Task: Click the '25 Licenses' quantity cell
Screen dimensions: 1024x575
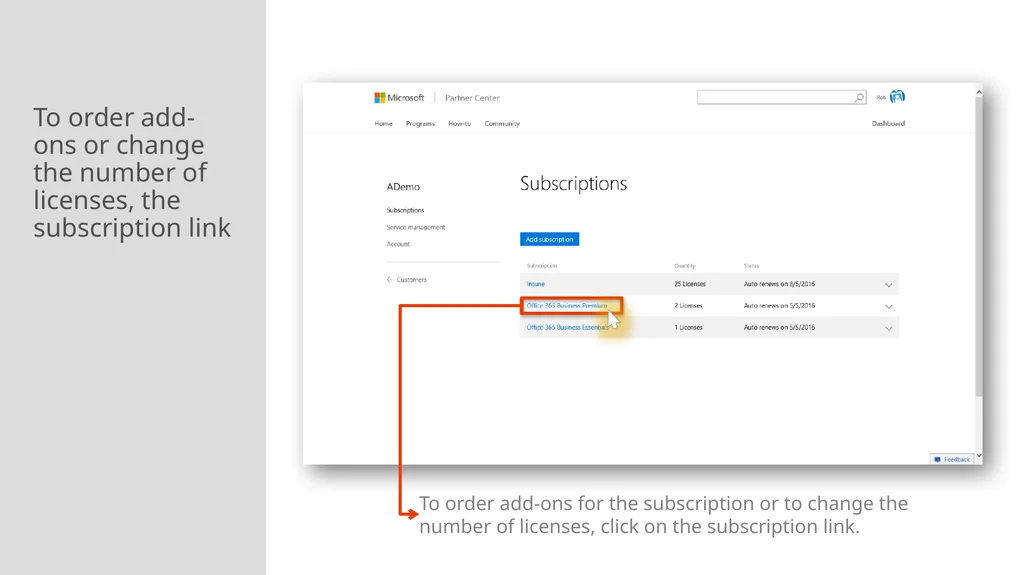Action: point(690,284)
